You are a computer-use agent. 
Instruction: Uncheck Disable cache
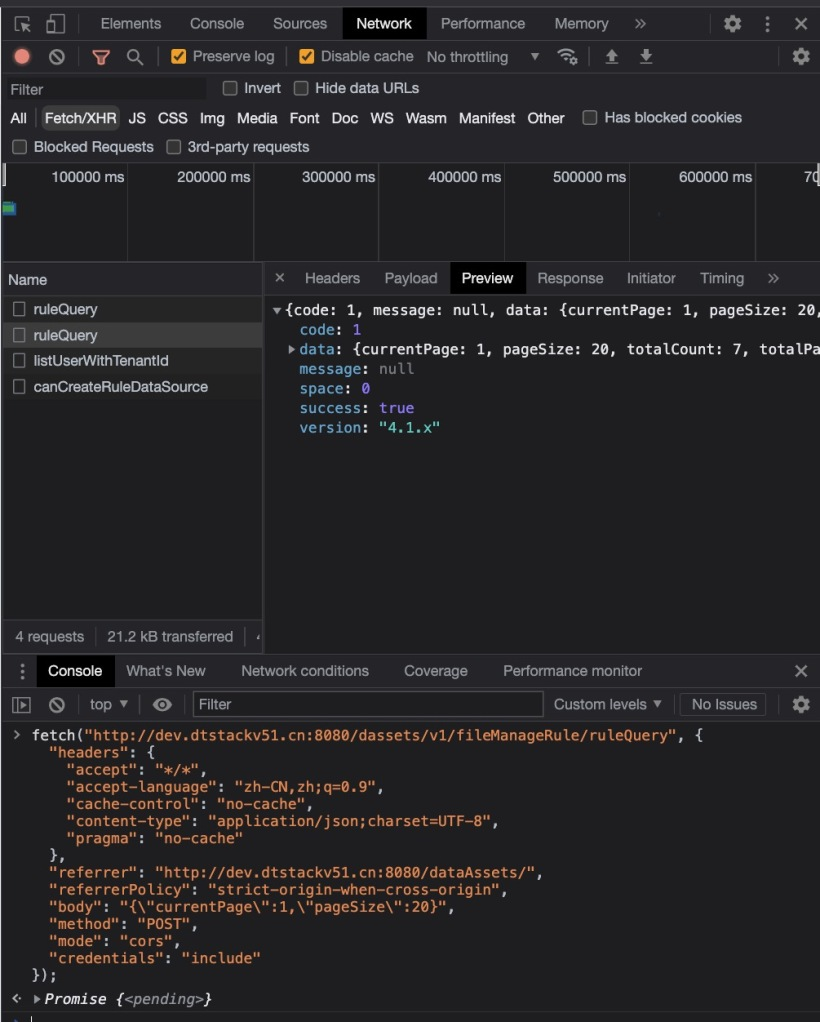click(x=306, y=57)
